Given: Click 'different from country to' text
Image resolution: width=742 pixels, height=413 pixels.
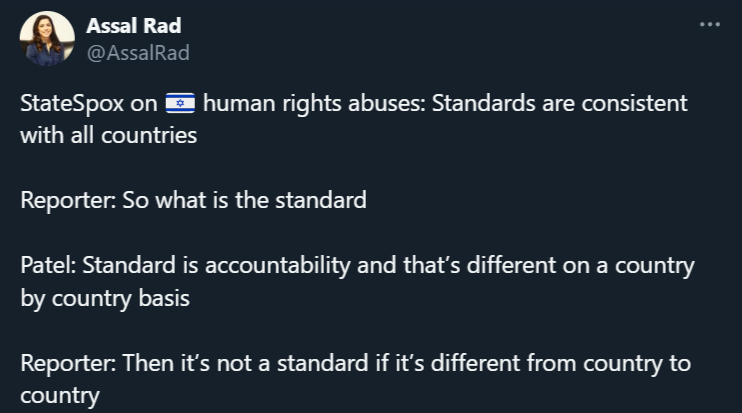Looking at the screenshot, I should click(561, 363).
